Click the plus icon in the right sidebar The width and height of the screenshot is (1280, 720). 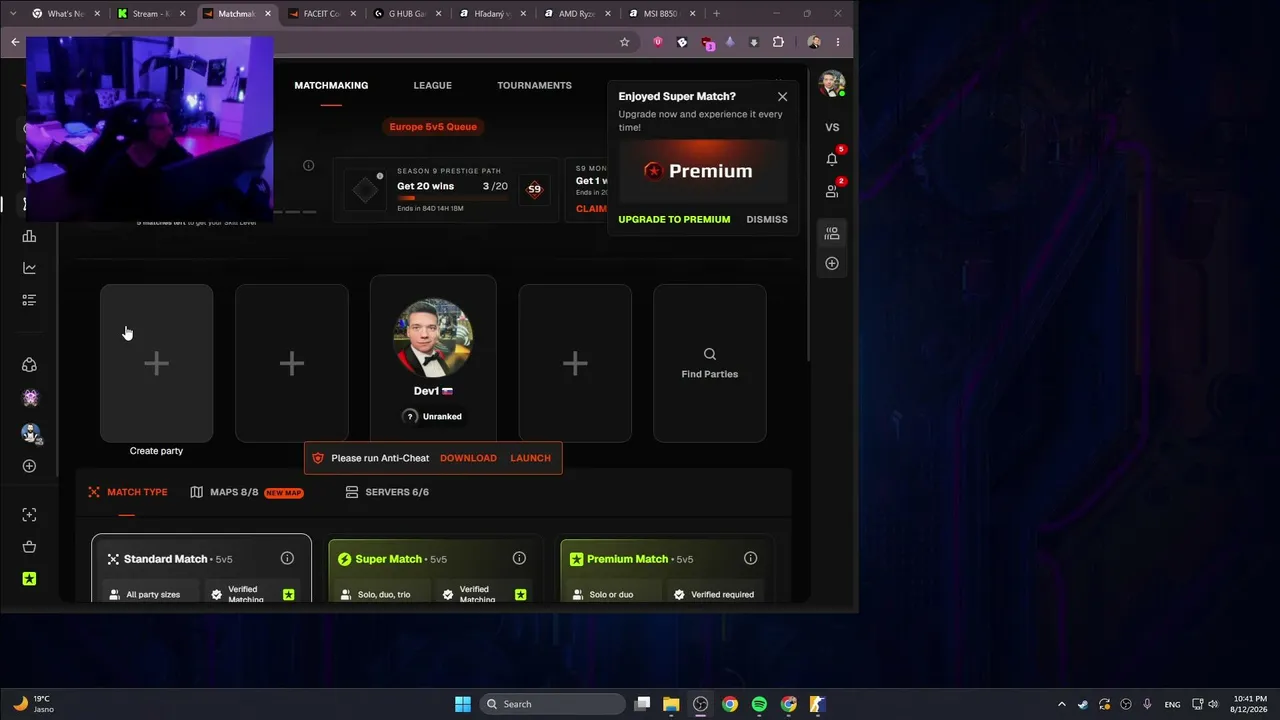tap(832, 263)
